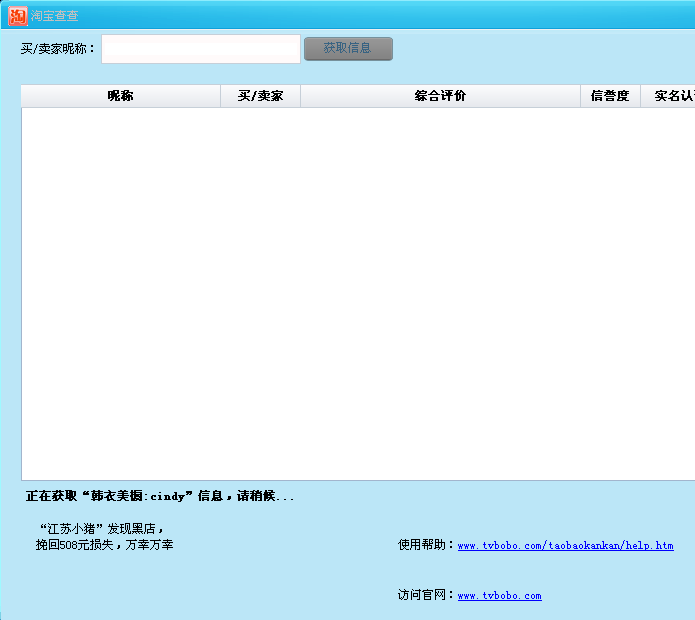
Task: Click the 信誉度 column header
Action: click(x=610, y=96)
